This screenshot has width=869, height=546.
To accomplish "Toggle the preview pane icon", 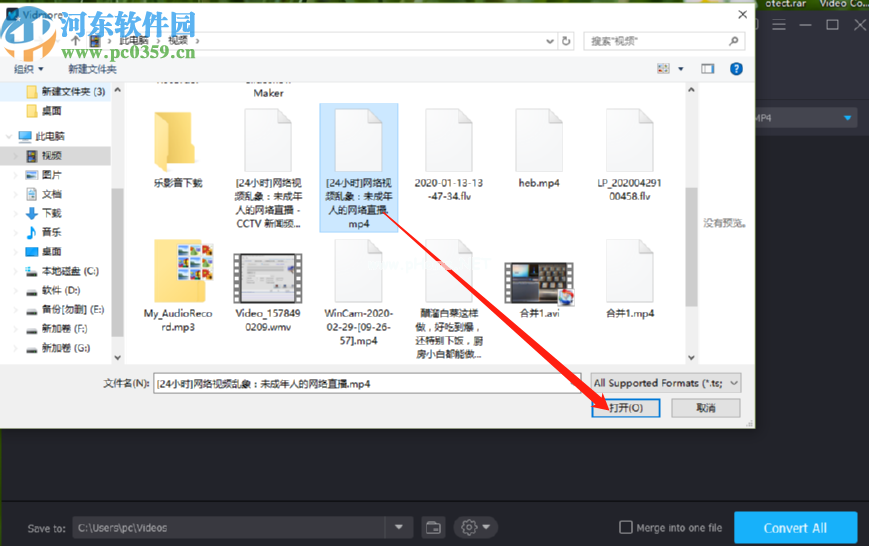I will (708, 69).
